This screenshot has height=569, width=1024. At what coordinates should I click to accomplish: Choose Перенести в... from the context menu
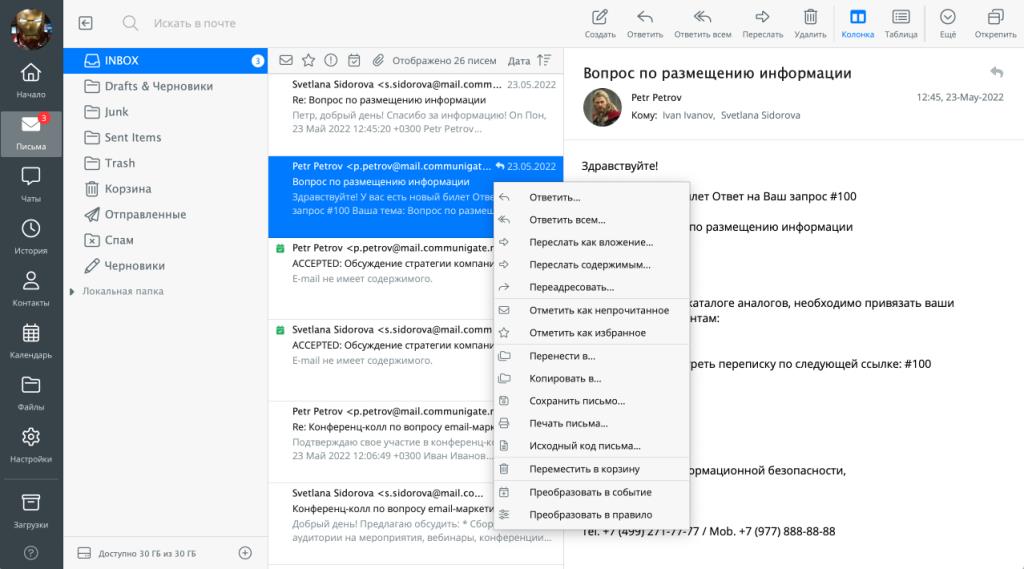(592, 356)
